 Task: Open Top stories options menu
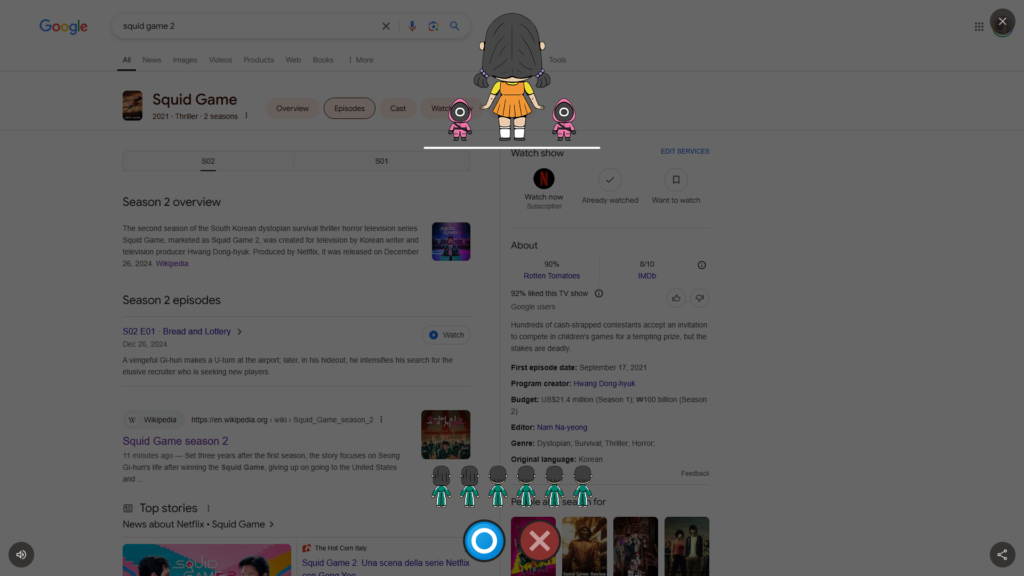[208, 508]
